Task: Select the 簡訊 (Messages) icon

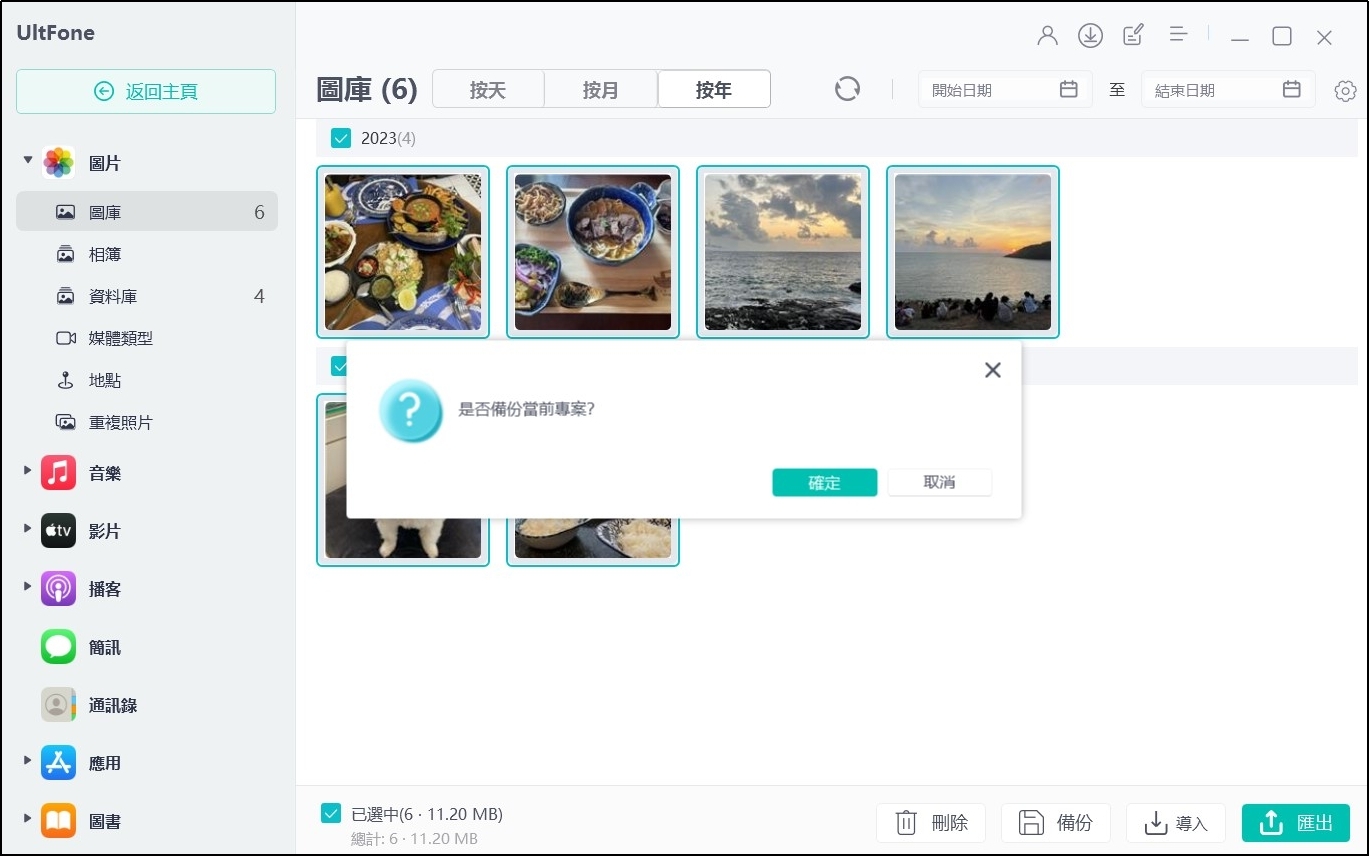Action: pos(57,647)
